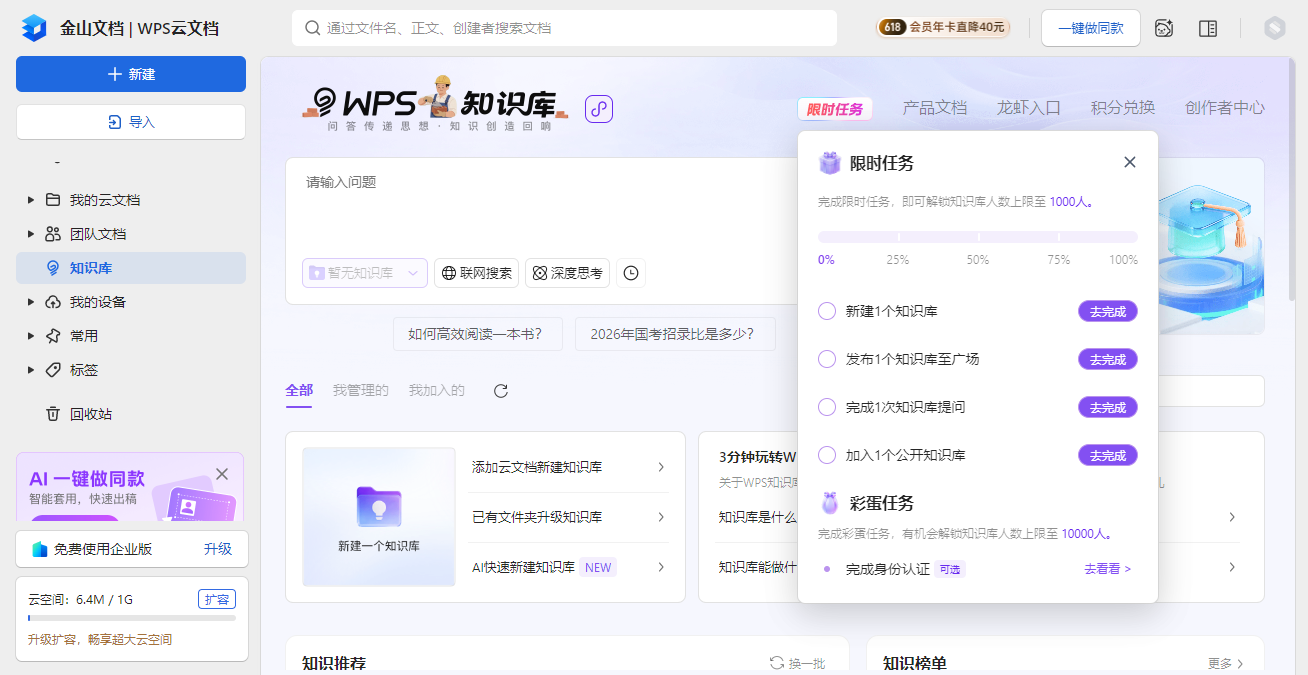Click the 标签 tag icon
The width and height of the screenshot is (1308, 675).
53,370
